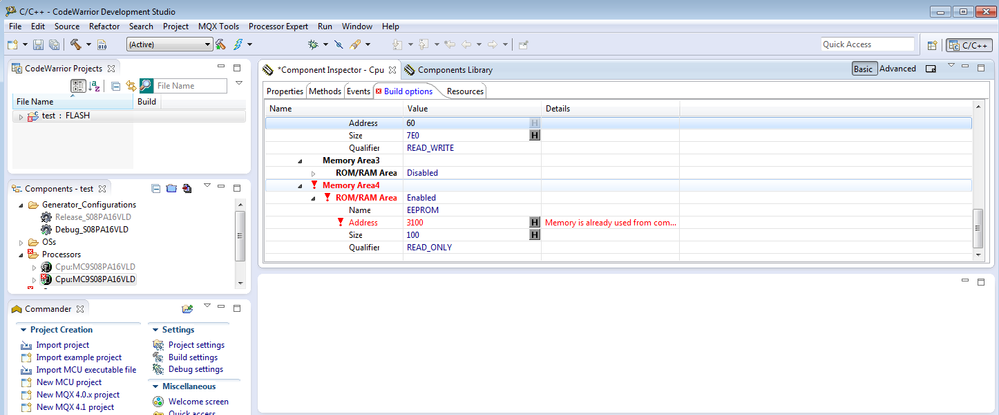Click the File Name search magnifier icon
Image resolution: width=999 pixels, height=415 pixels.
[147, 85]
